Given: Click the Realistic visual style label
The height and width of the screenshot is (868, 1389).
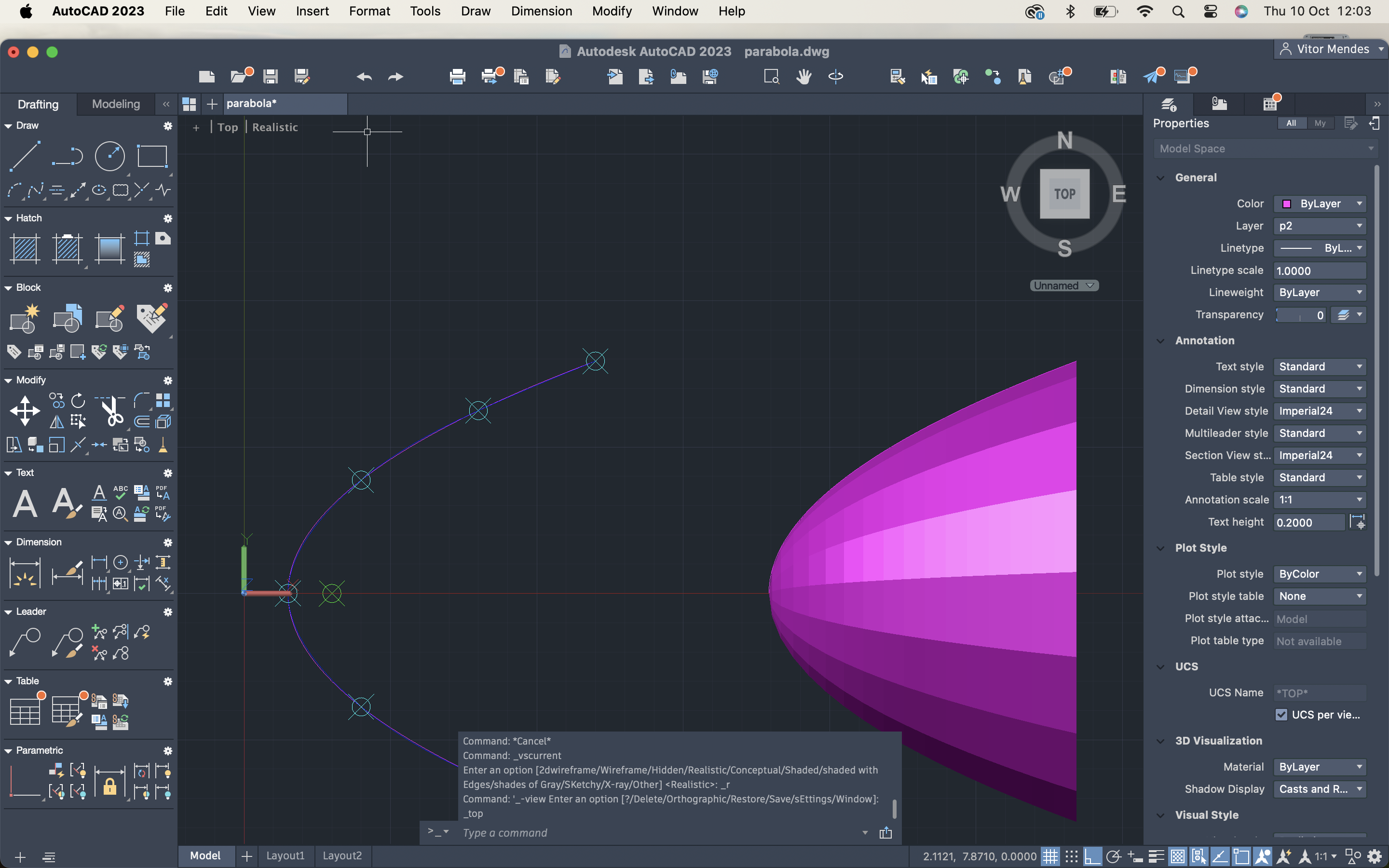Looking at the screenshot, I should point(275,127).
